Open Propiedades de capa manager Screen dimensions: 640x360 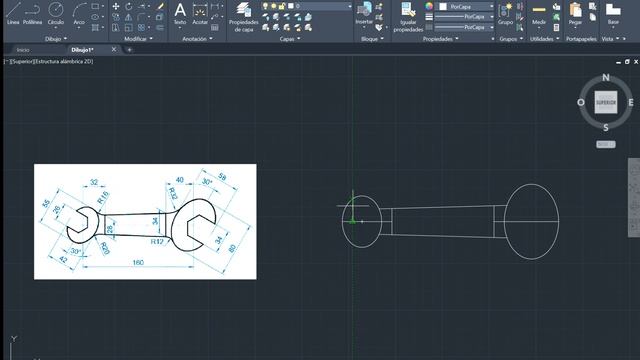[244, 16]
